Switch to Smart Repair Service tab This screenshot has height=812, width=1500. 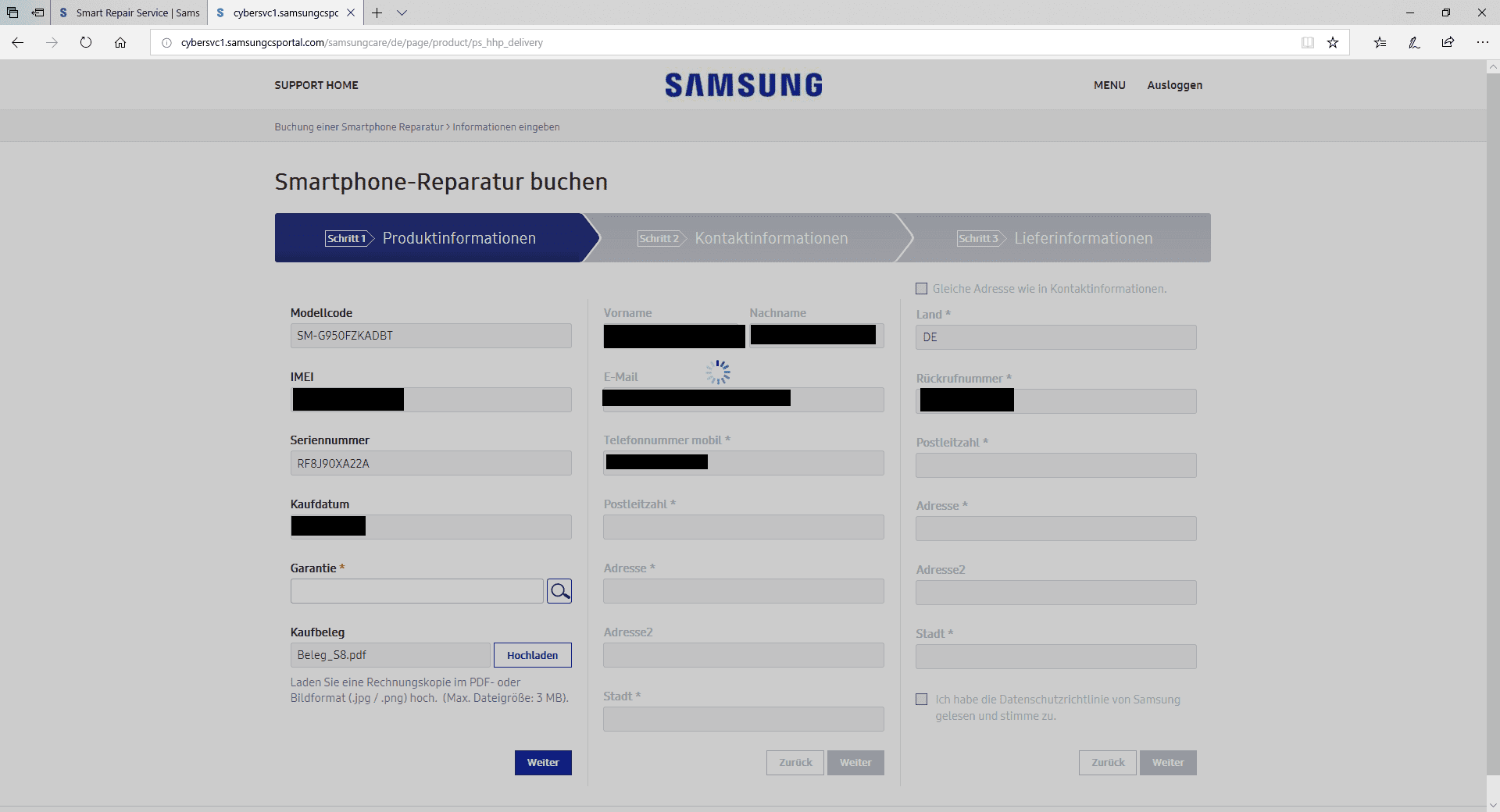(130, 12)
